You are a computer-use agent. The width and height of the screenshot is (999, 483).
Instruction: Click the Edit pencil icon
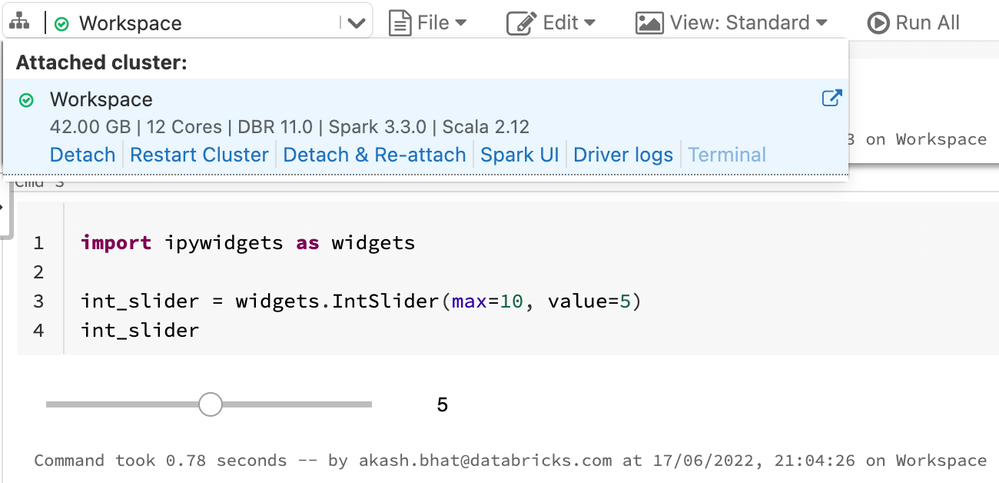coord(521,22)
